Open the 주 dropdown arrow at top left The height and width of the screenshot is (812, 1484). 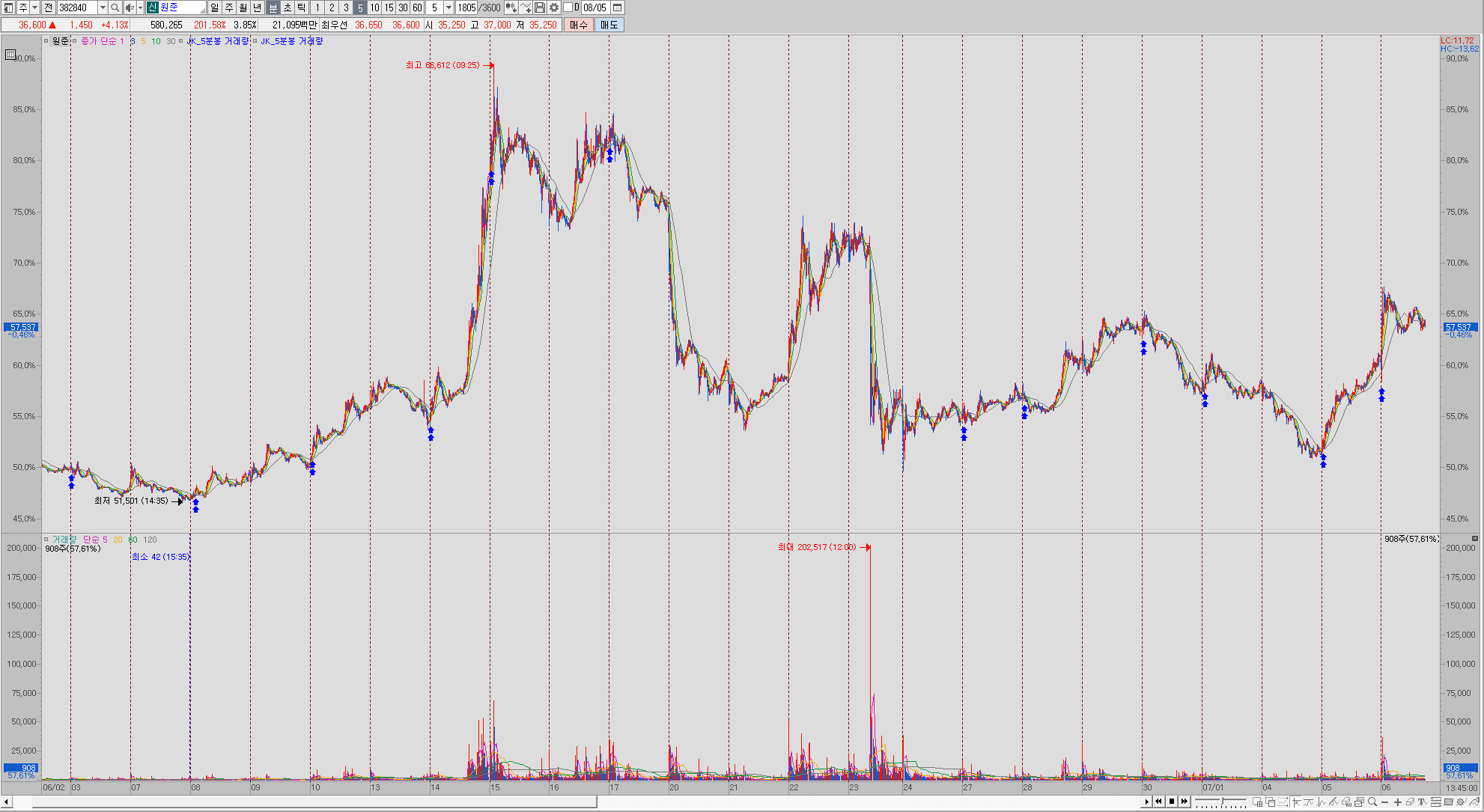[34, 7]
